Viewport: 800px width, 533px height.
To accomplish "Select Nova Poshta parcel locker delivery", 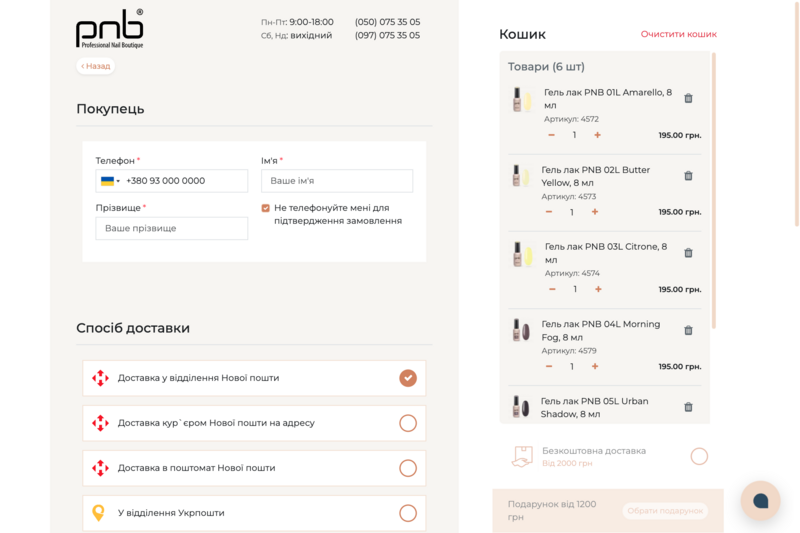I will [407, 468].
